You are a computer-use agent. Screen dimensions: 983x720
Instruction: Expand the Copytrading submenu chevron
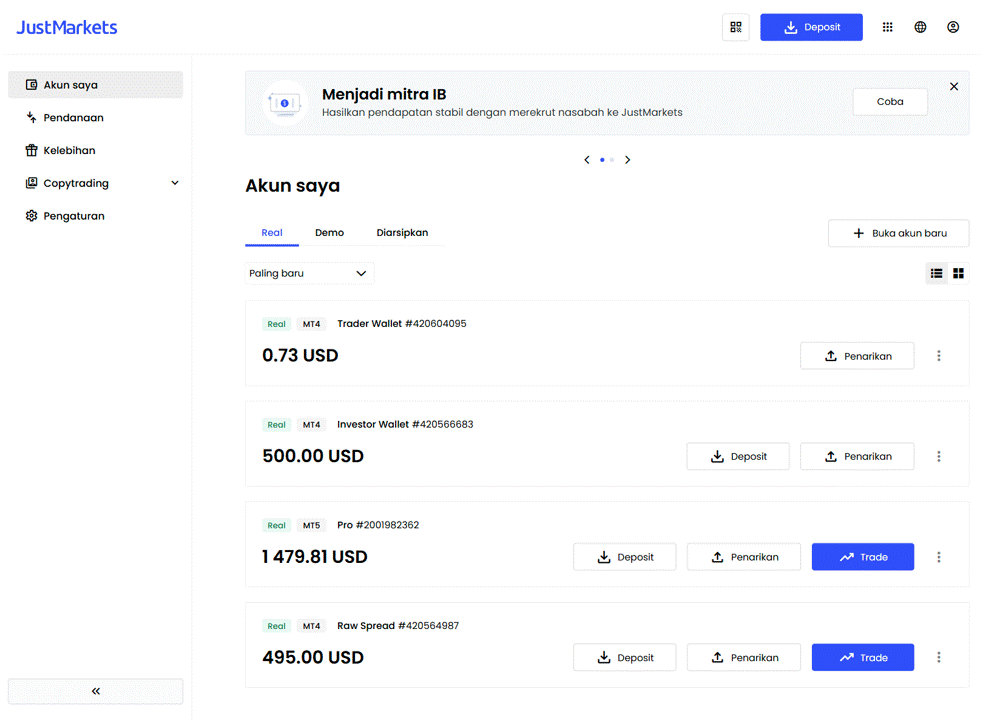pos(175,183)
